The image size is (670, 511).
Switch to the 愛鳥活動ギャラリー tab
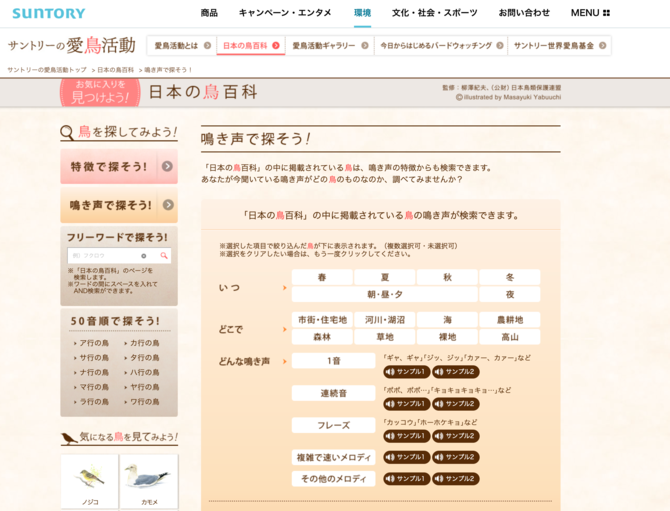point(329,46)
